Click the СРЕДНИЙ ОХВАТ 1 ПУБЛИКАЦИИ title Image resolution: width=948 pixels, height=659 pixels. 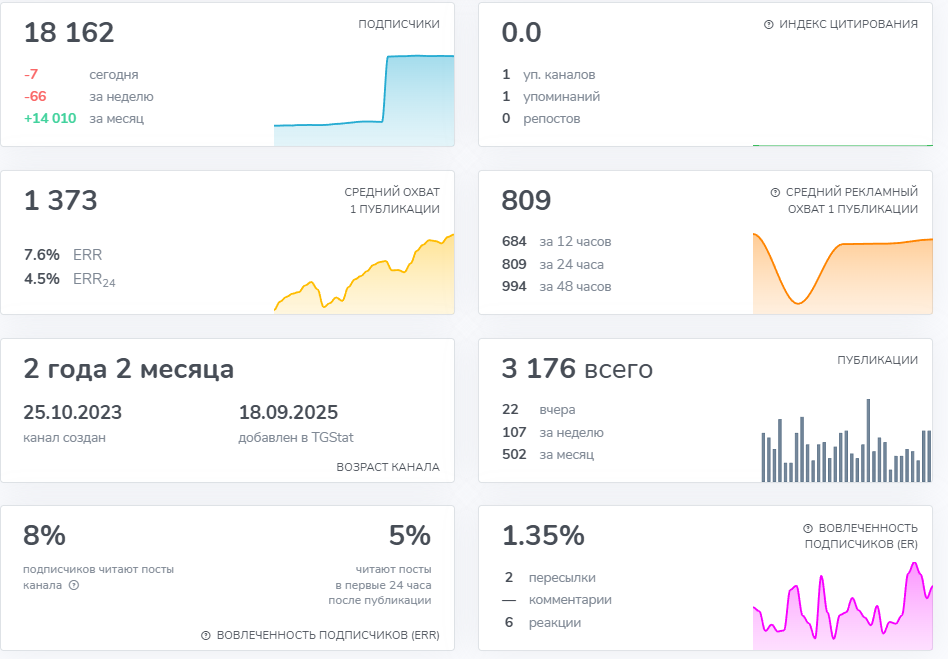(392, 200)
